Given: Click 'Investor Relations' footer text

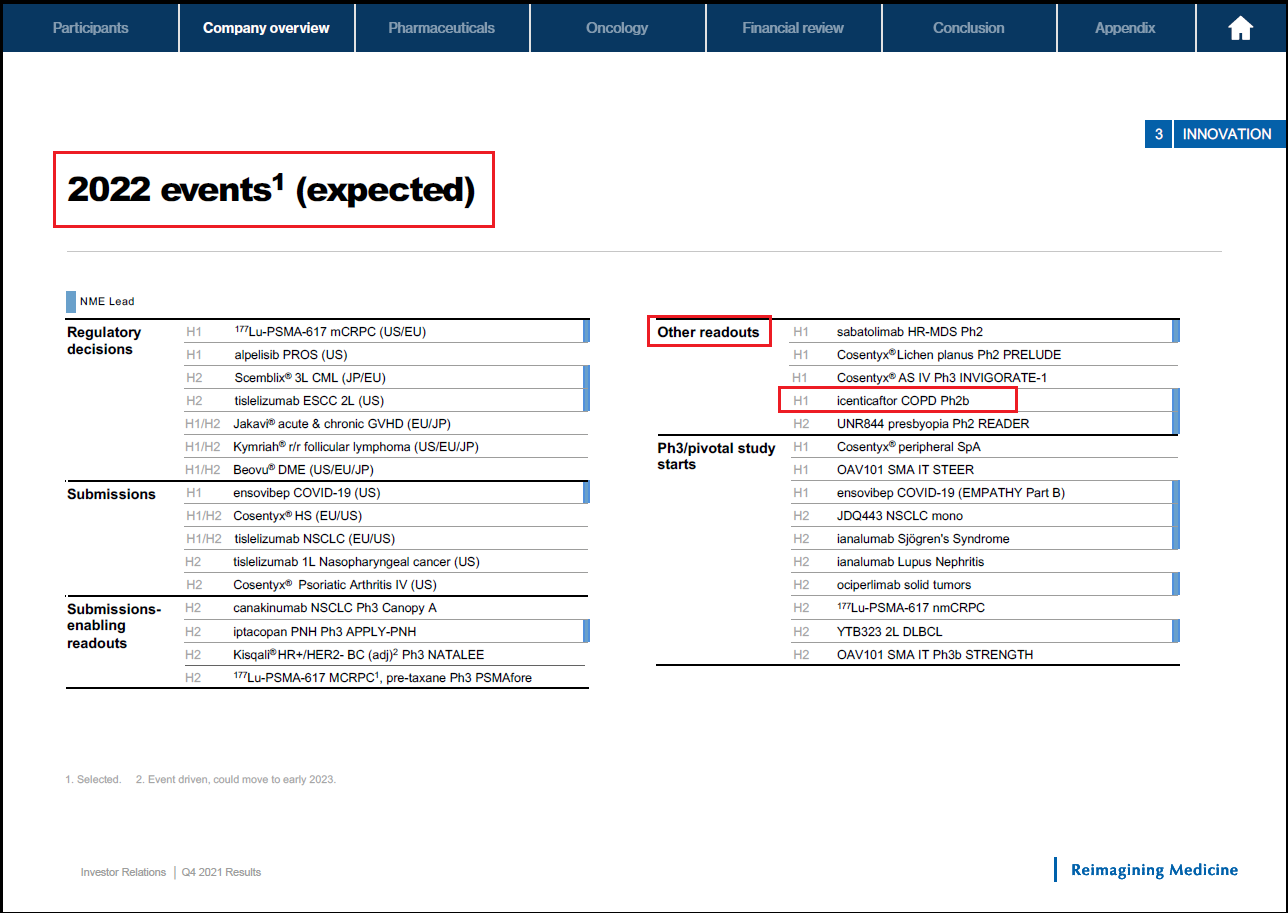Looking at the screenshot, I should click(x=123, y=872).
